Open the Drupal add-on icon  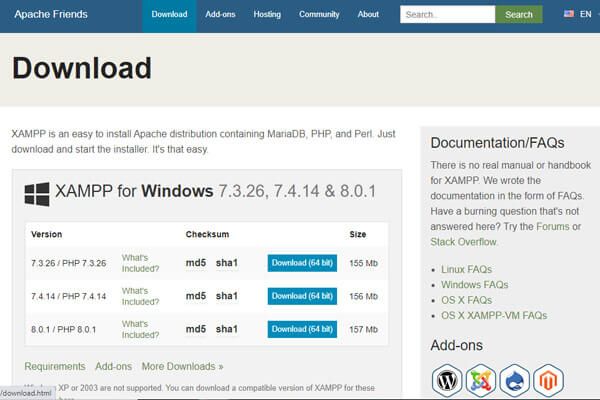click(x=515, y=380)
